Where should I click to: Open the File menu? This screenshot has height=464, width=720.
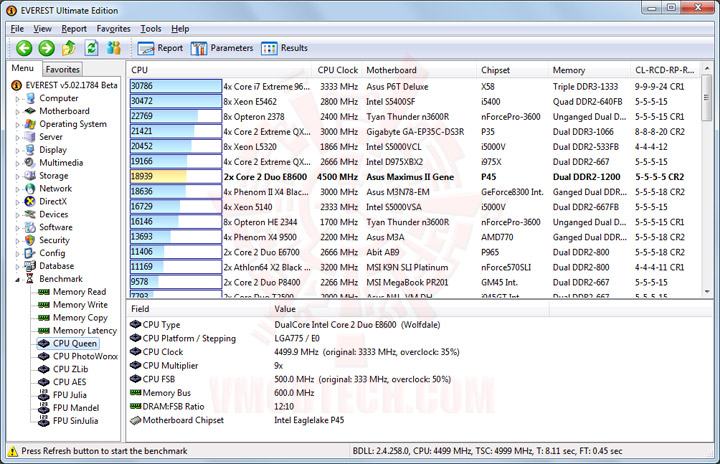(x=17, y=28)
